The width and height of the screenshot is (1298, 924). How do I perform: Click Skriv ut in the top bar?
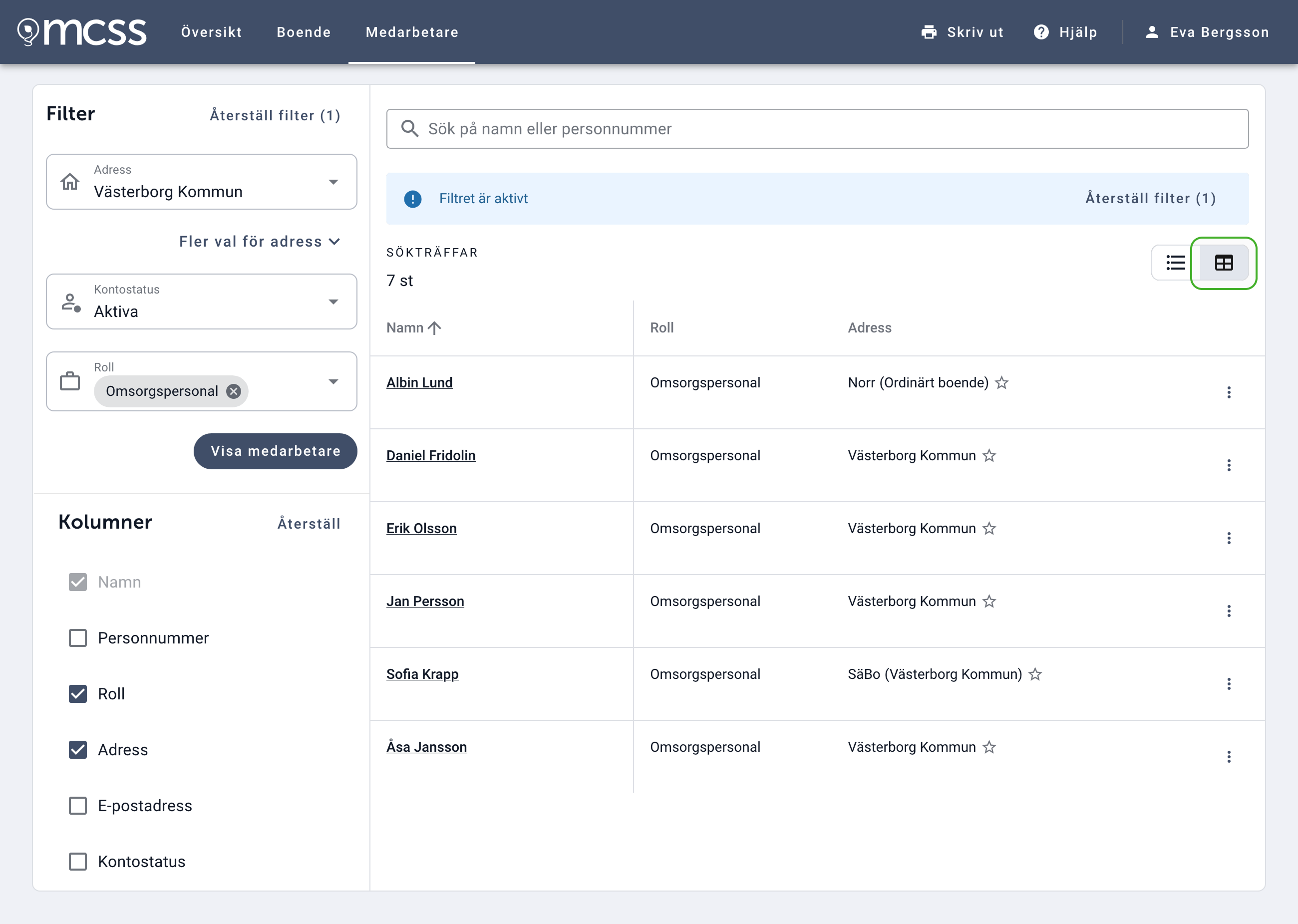(x=962, y=32)
